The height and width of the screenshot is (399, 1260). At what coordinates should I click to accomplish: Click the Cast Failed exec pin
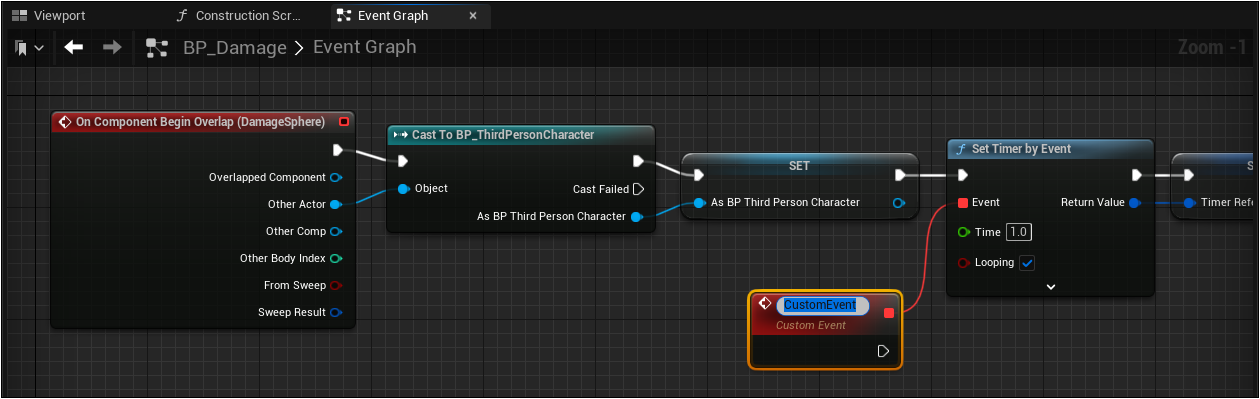[639, 189]
